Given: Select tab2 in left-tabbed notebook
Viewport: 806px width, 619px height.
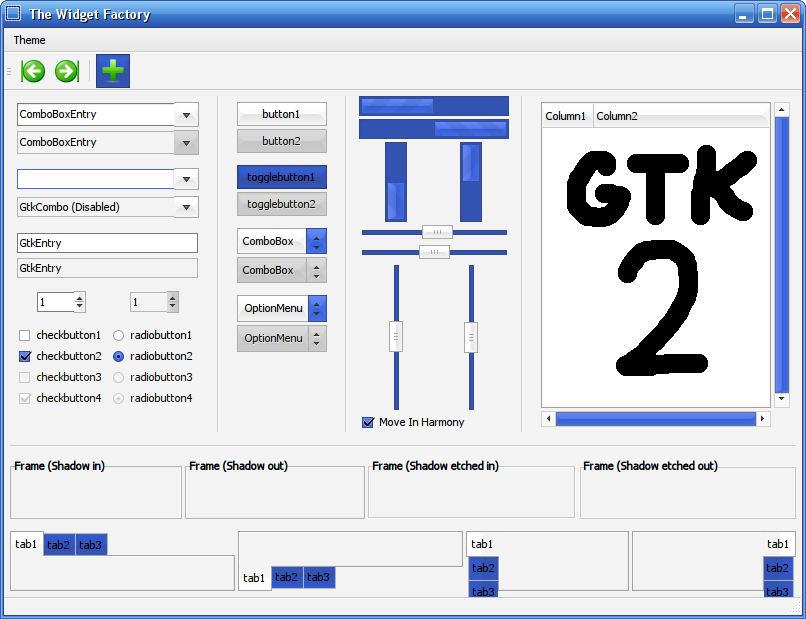Looking at the screenshot, I should (483, 568).
